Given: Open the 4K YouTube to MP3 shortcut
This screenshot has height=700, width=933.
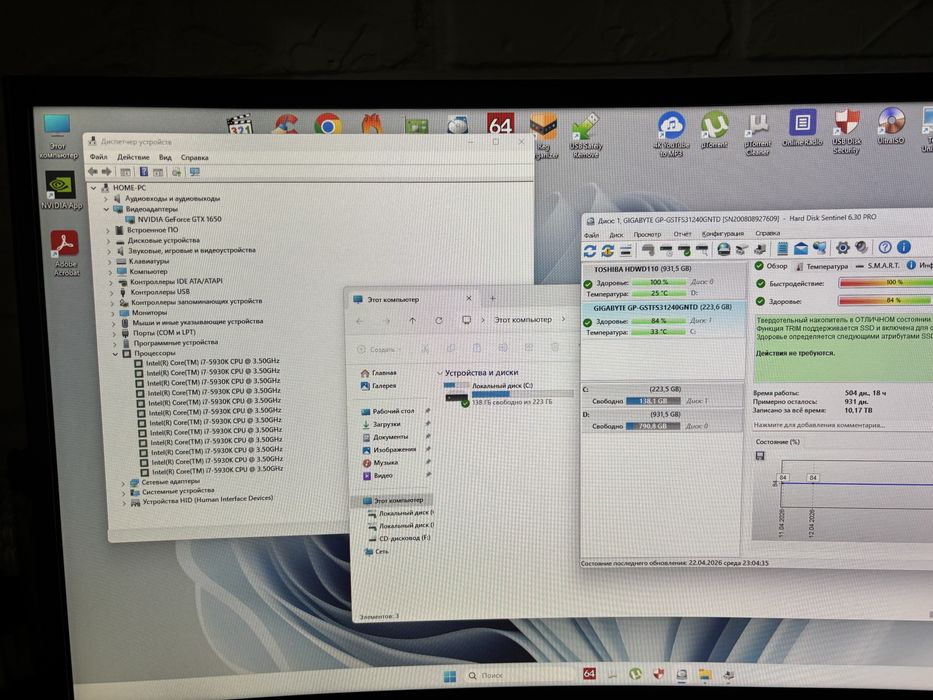Looking at the screenshot, I should click(671, 135).
